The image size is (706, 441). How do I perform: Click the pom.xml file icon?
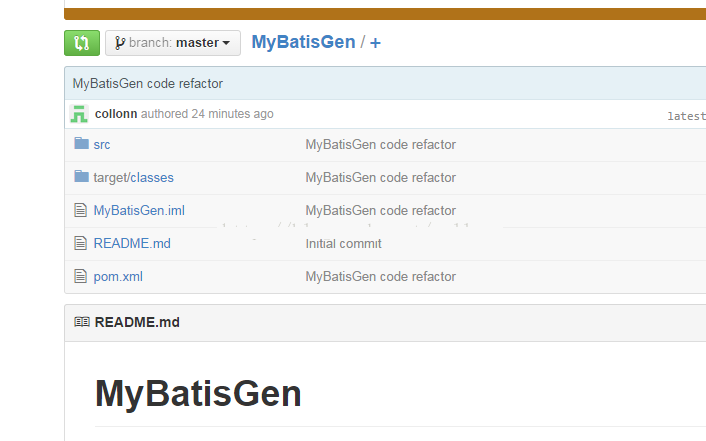pos(81,276)
